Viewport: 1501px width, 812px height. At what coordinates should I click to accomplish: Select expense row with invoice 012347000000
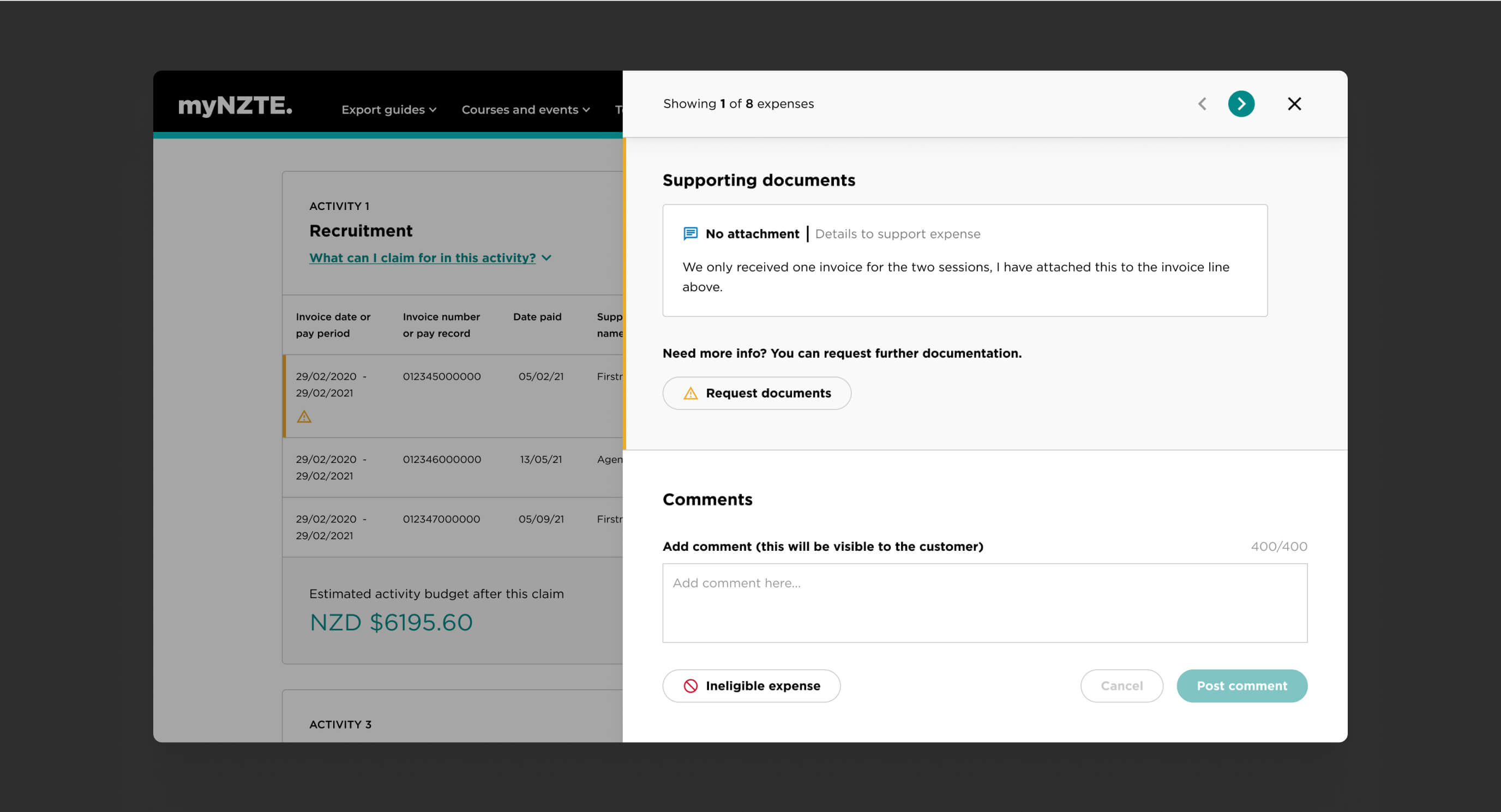tap(453, 527)
